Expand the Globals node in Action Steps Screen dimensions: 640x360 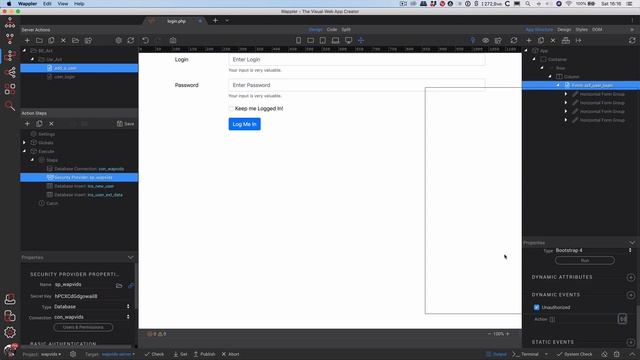pos(24,142)
